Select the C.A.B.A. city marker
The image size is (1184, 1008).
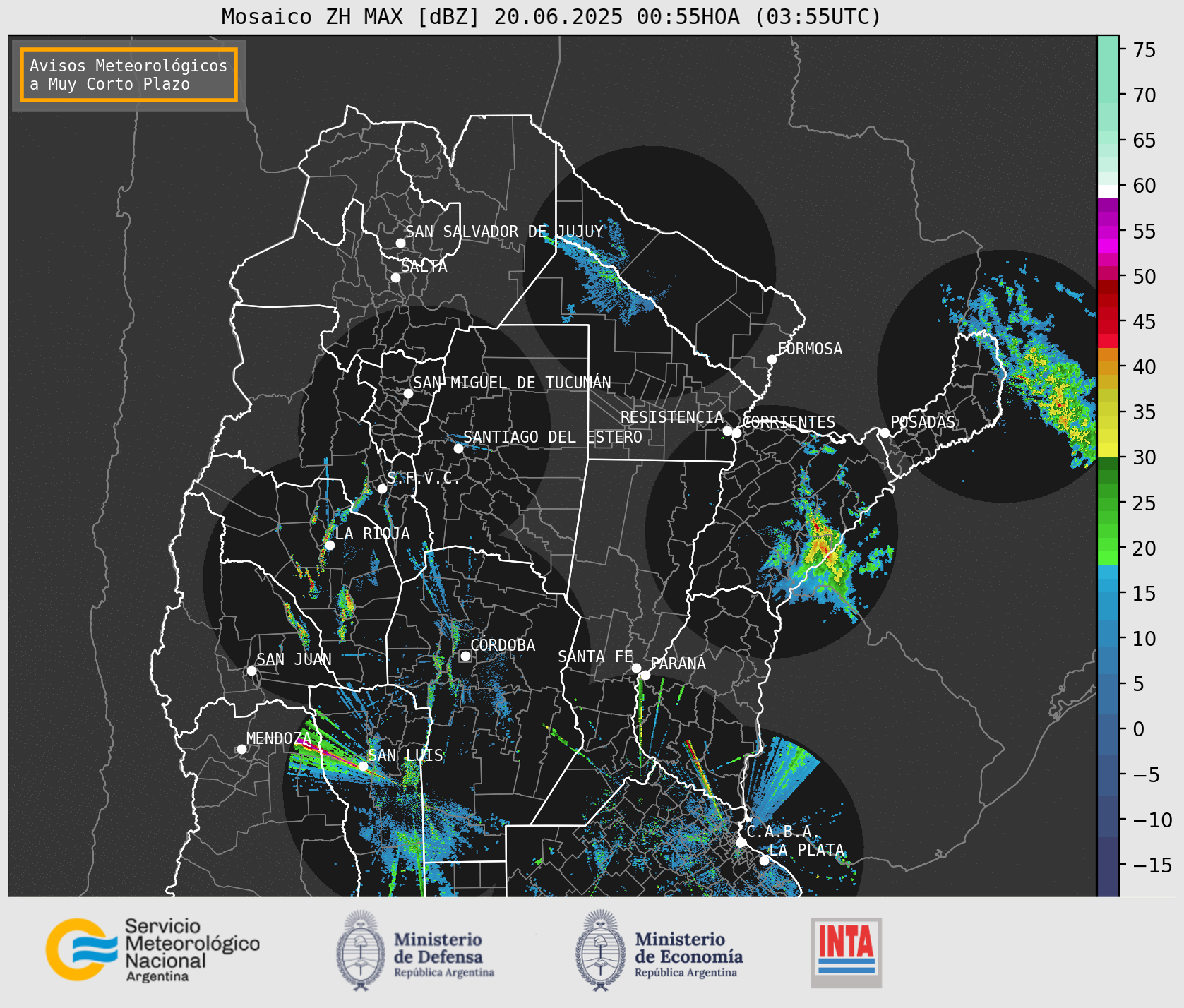point(741,842)
